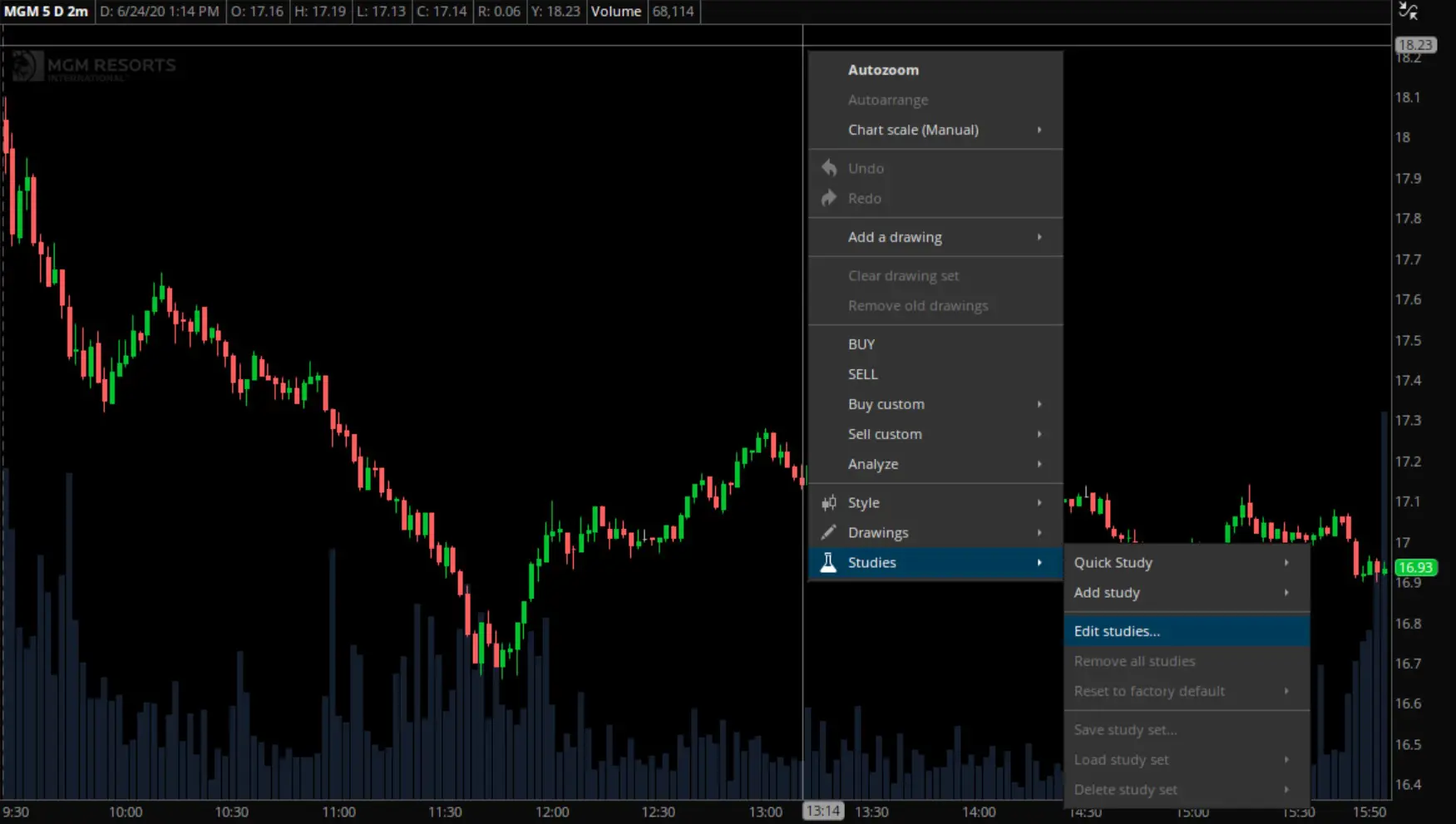
Task: Open the Buy custom submenu
Action: (x=935, y=404)
